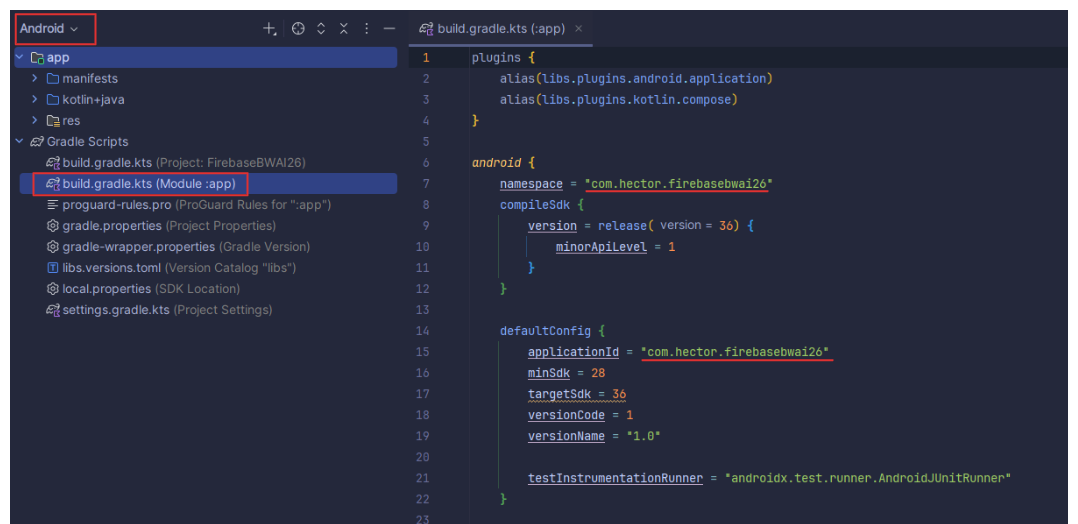Open the Android project view dropdown
The image size is (1078, 524).
49,29
